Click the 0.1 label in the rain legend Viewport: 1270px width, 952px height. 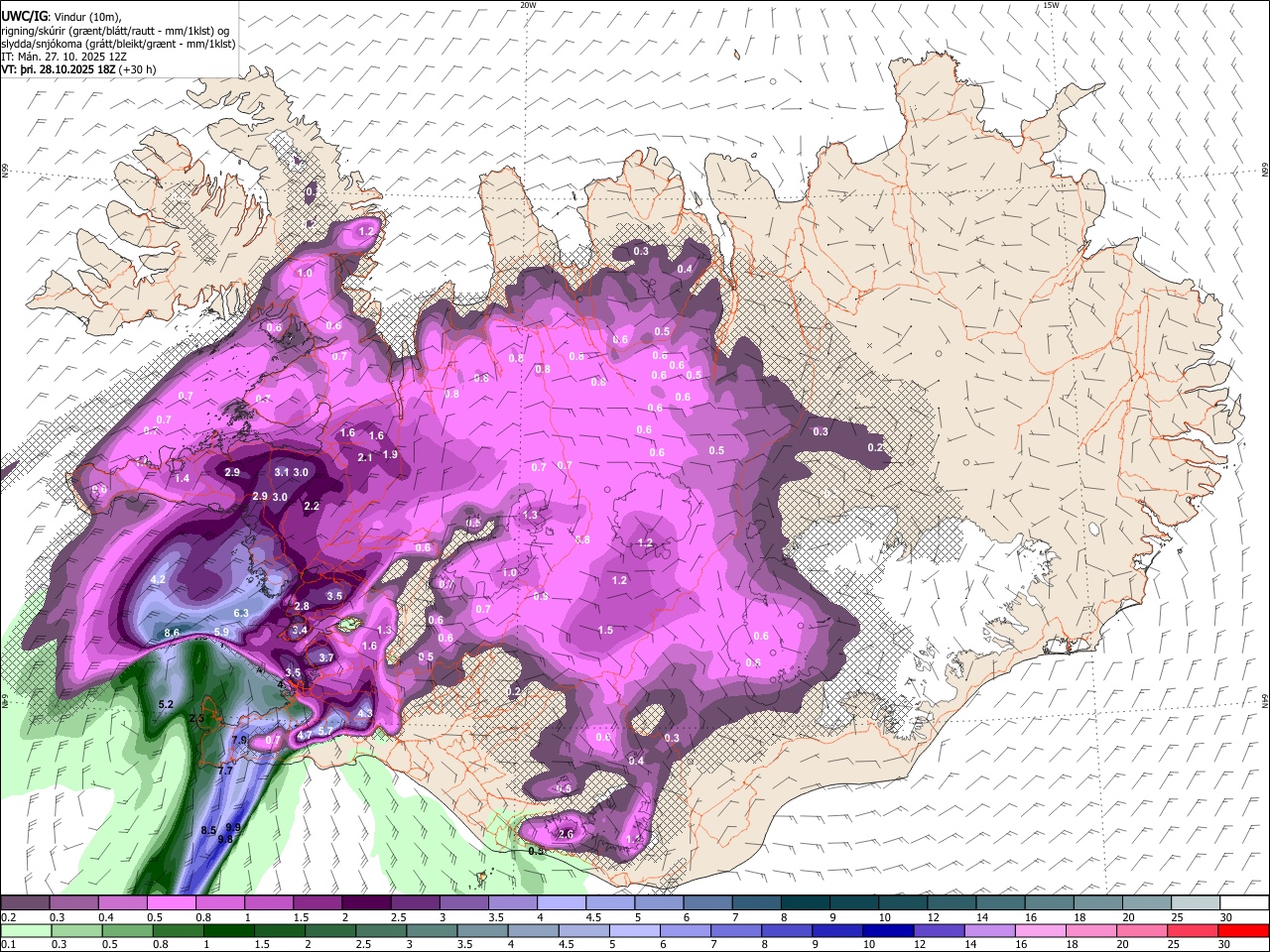click(9, 944)
